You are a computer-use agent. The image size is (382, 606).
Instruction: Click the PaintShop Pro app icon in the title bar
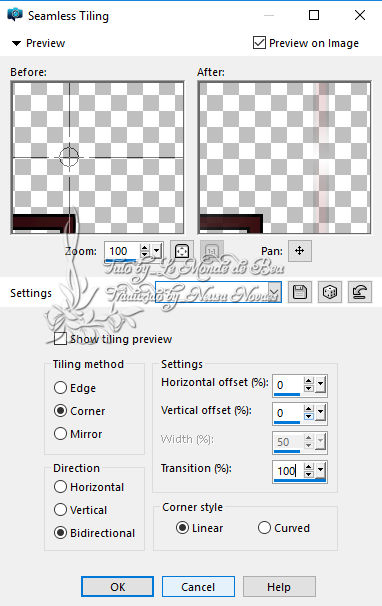15,15
